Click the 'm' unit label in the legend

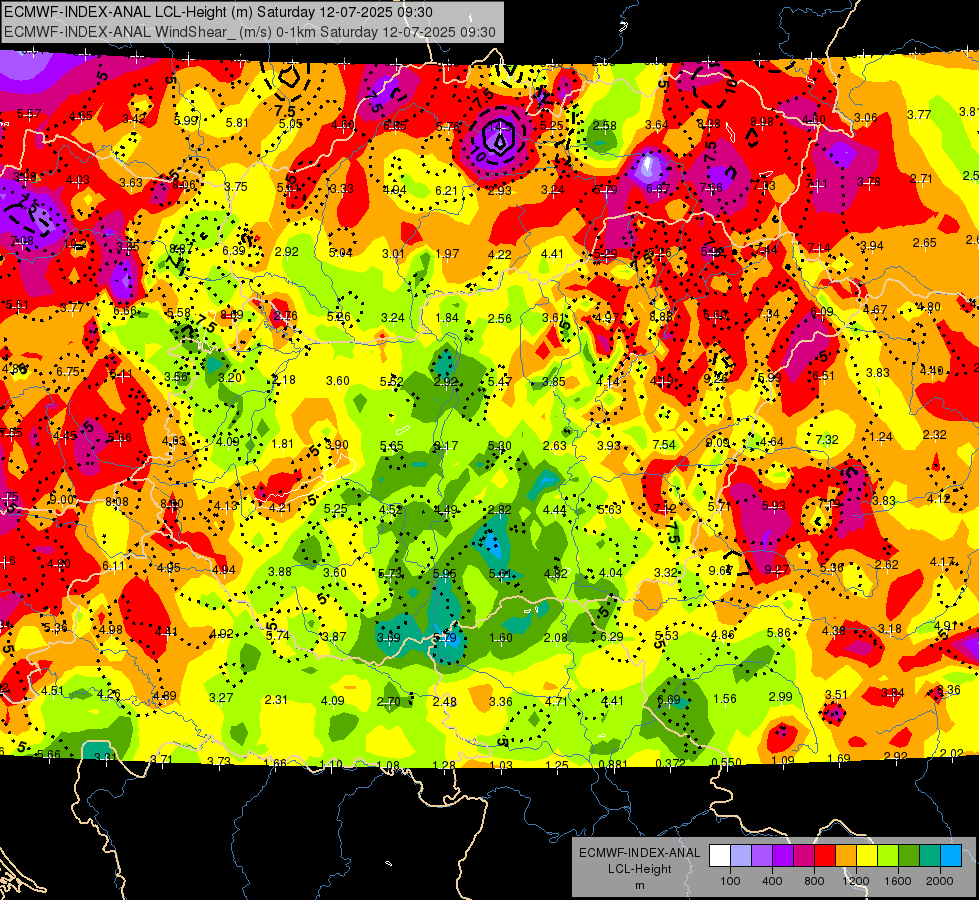tap(639, 885)
